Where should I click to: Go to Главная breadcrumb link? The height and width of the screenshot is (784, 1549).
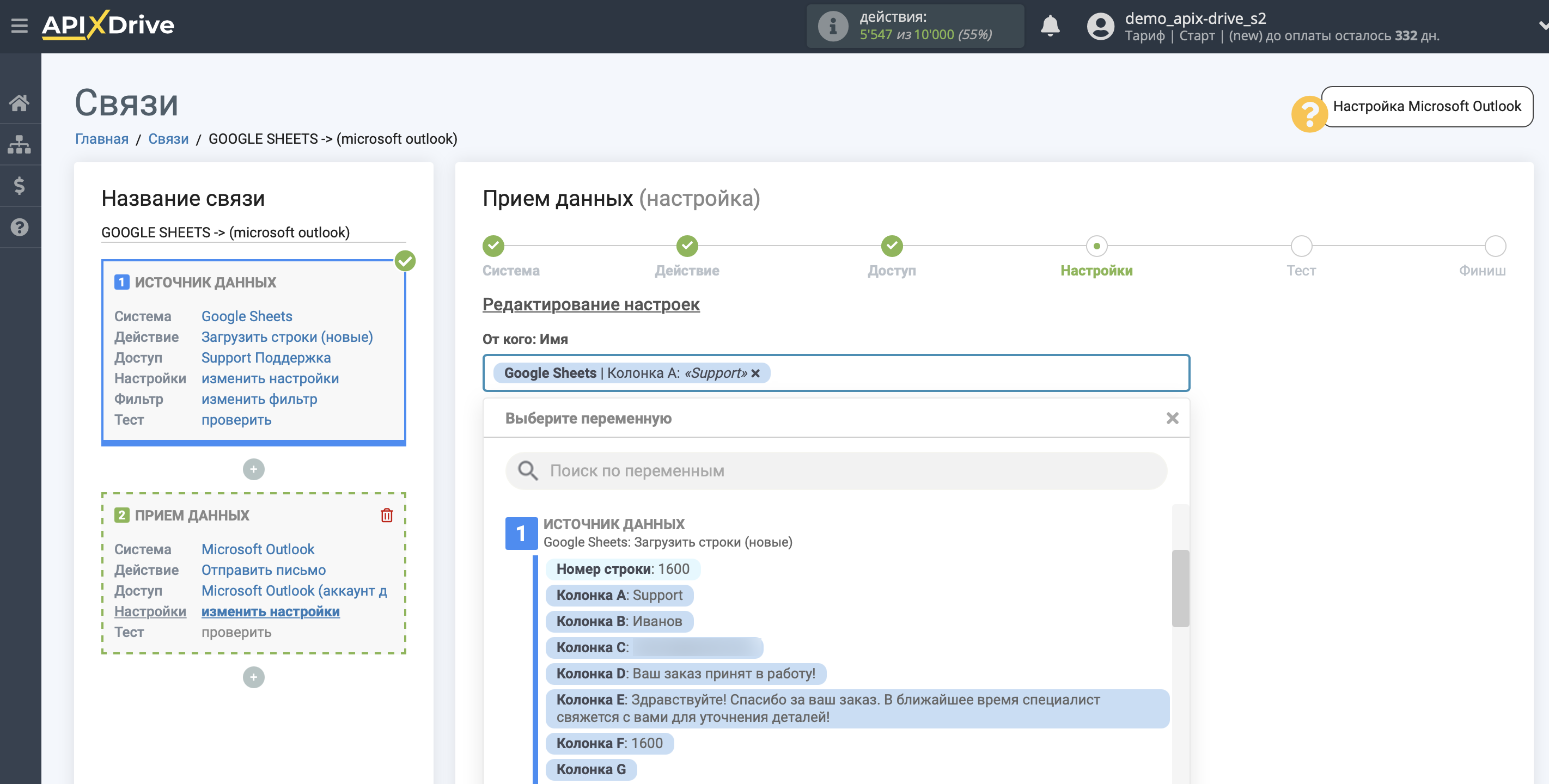click(x=102, y=139)
